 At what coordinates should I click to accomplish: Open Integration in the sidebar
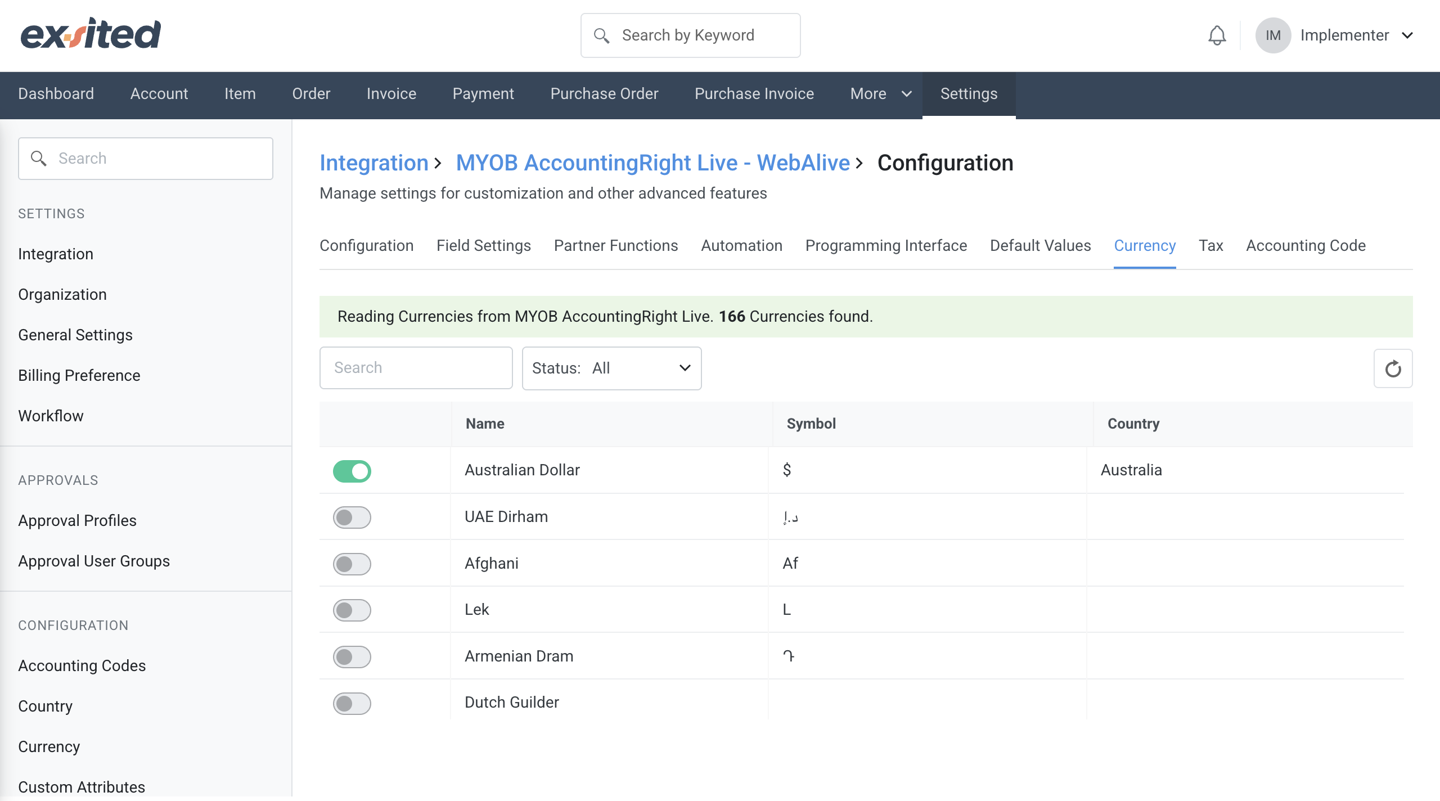56,254
